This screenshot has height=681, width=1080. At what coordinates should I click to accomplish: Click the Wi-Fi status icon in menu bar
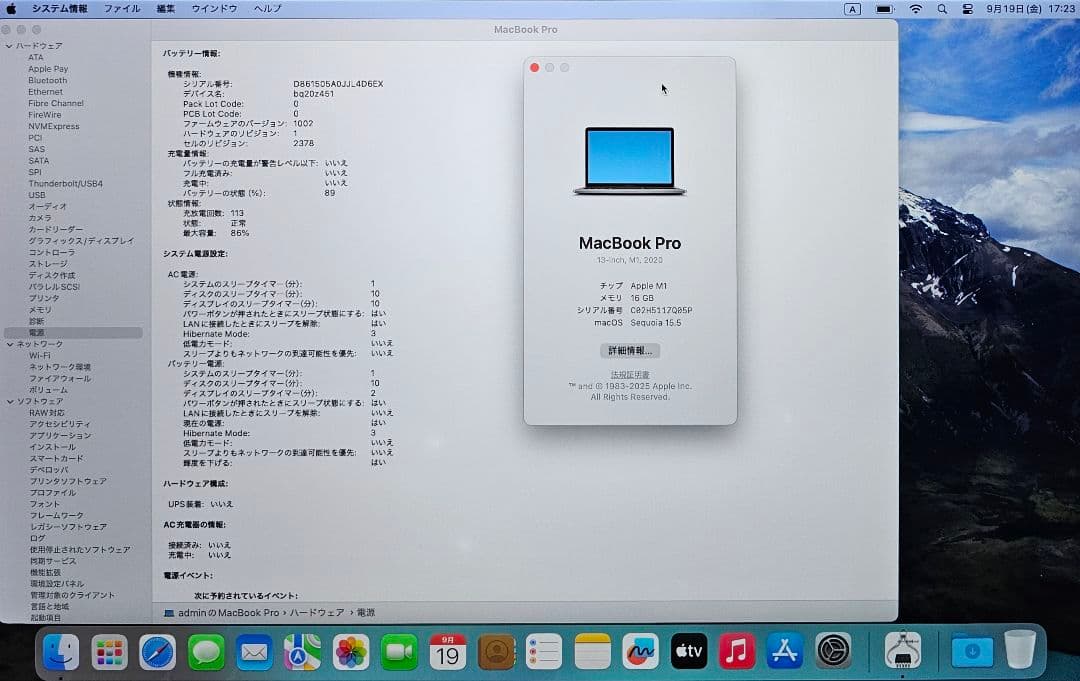tap(915, 9)
